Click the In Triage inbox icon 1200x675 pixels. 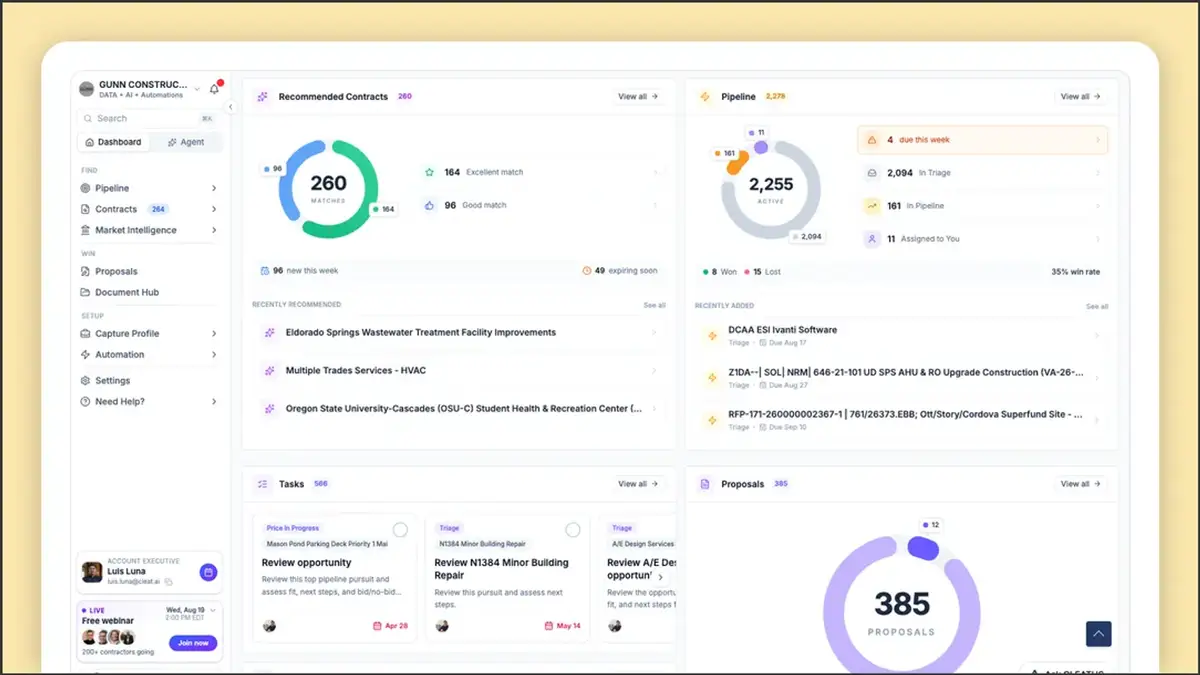tap(872, 173)
